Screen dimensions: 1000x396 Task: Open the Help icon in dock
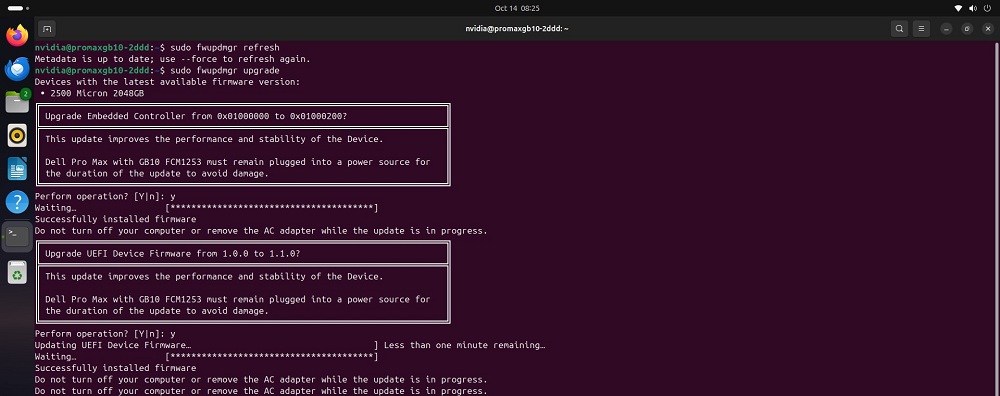(17, 202)
